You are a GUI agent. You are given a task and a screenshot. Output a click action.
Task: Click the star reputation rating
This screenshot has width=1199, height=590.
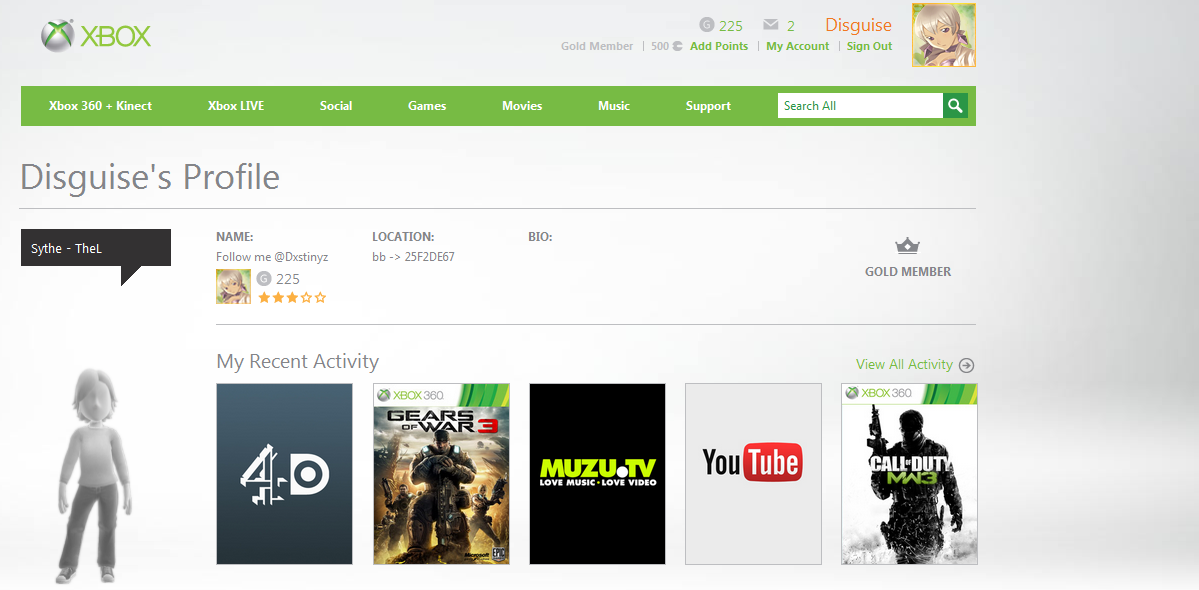pos(292,297)
